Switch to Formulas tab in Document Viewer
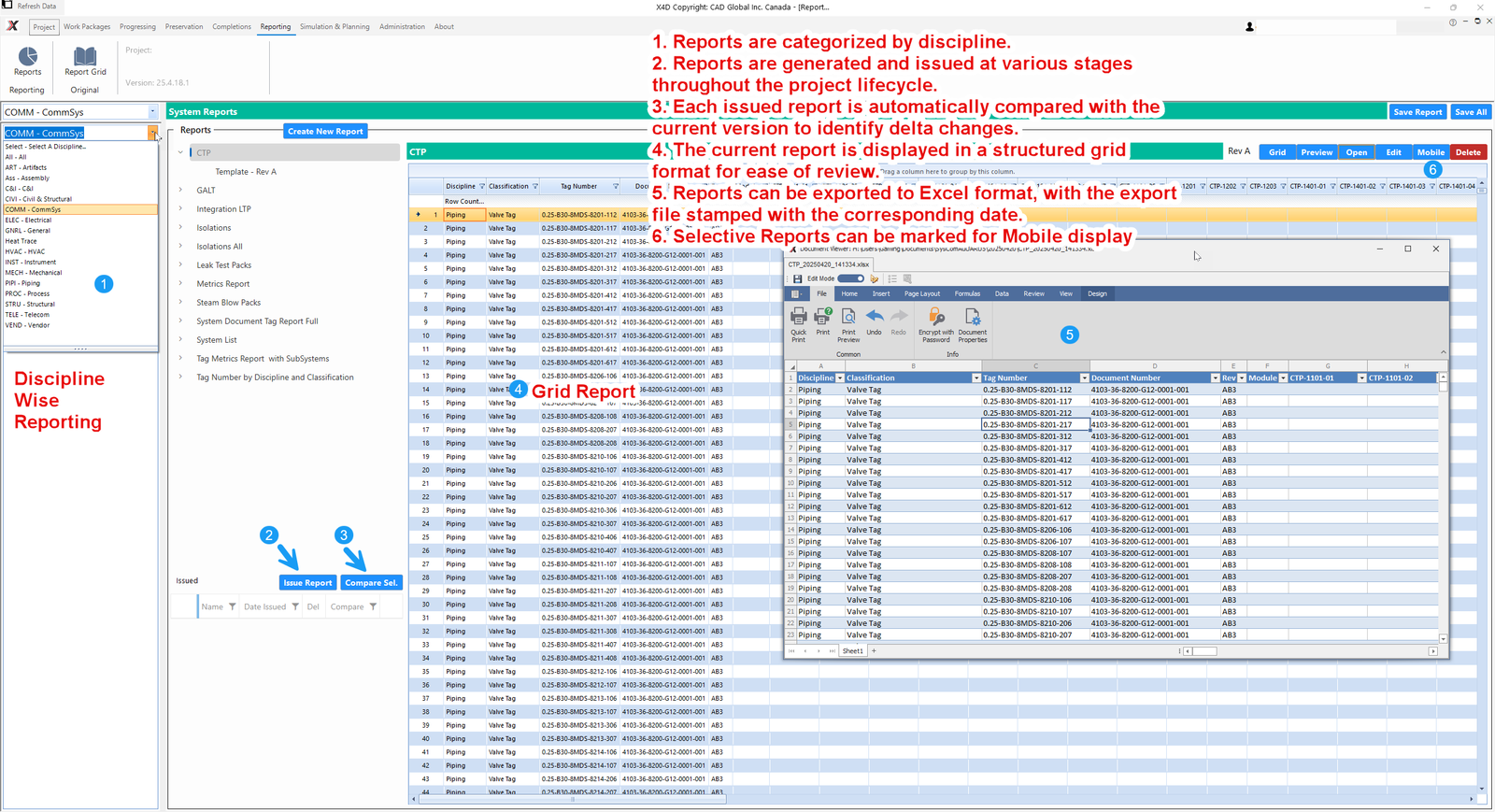1495x812 pixels. 967,293
